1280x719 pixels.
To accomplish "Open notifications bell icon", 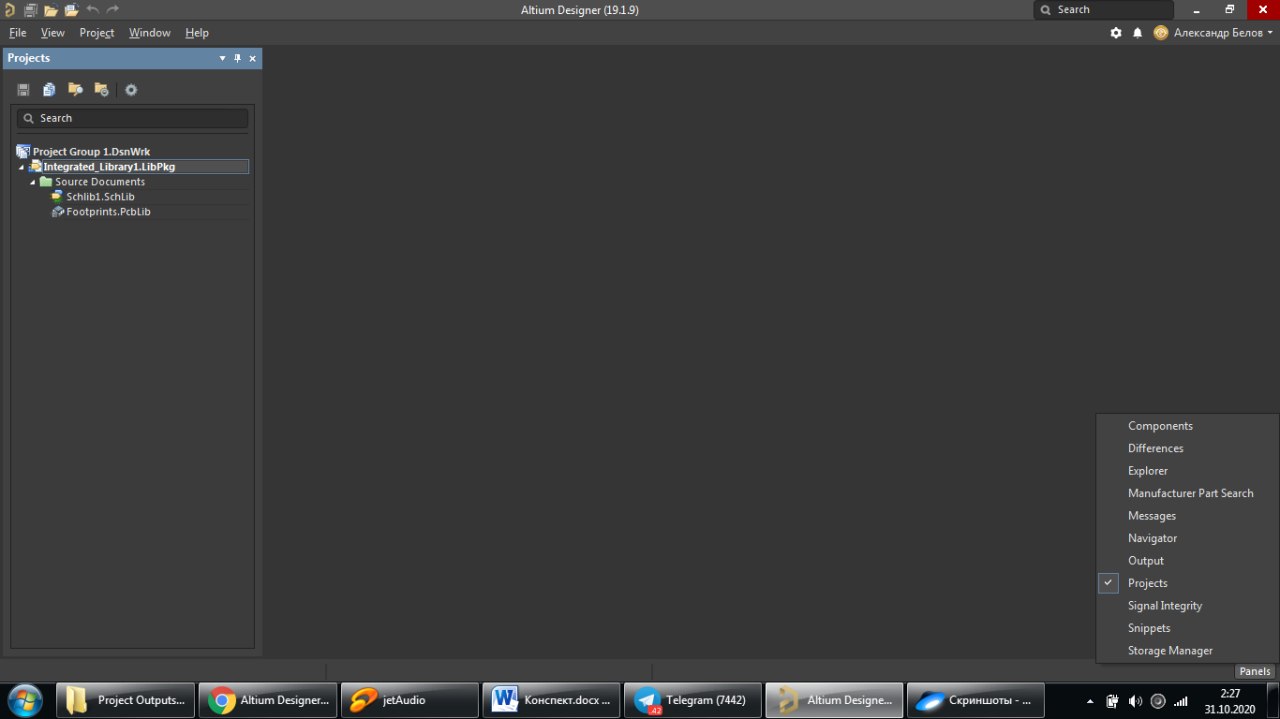I will [x=1137, y=33].
